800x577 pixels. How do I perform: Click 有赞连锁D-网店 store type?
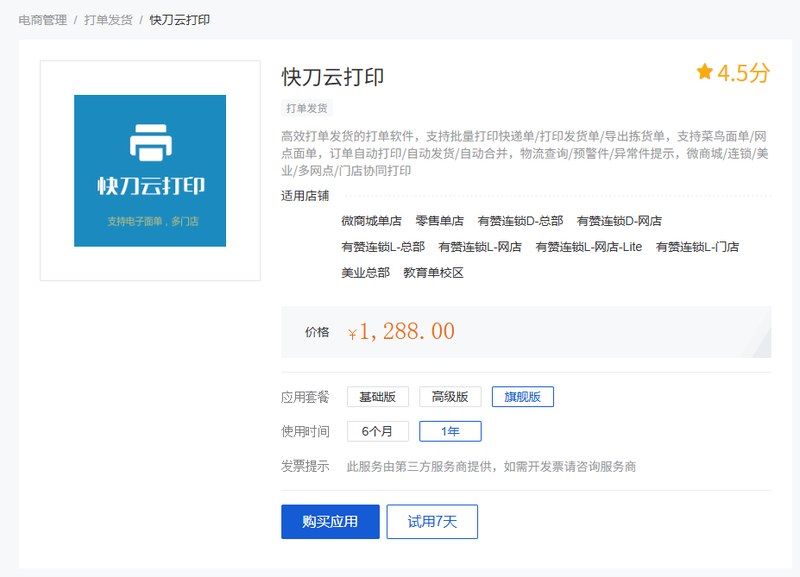tap(619, 221)
